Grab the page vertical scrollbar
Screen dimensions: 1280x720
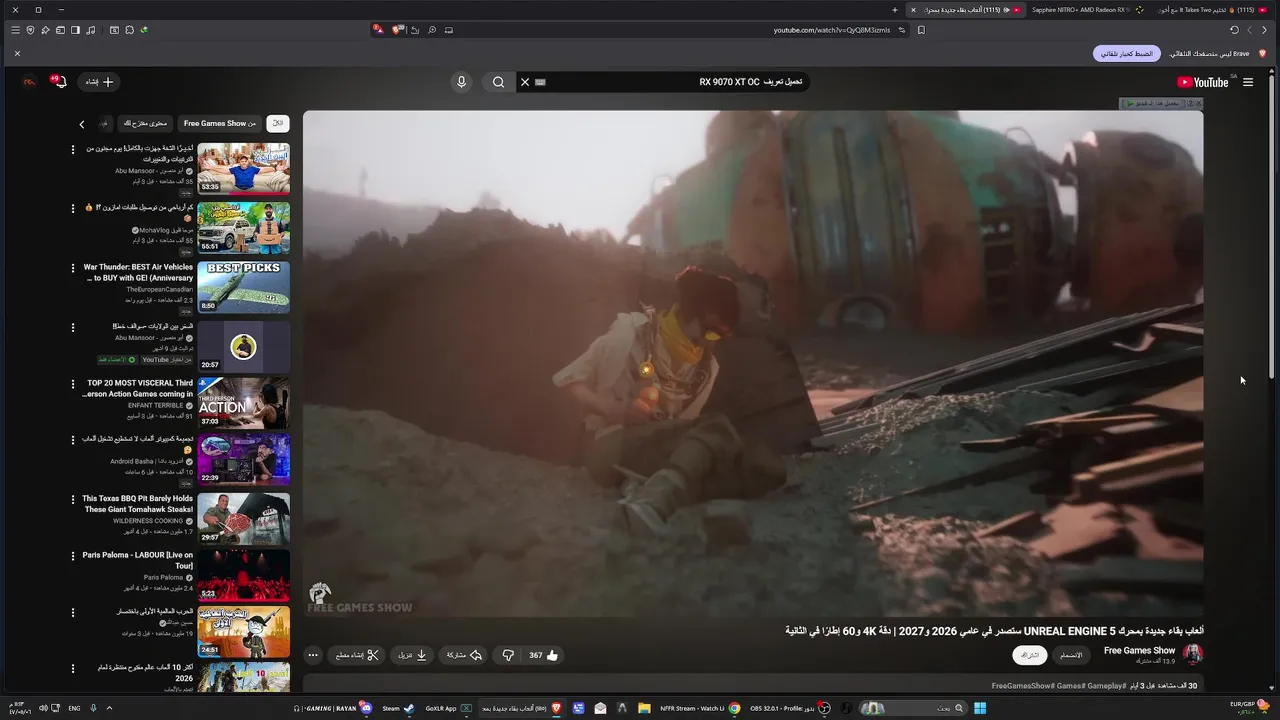click(x=1272, y=225)
